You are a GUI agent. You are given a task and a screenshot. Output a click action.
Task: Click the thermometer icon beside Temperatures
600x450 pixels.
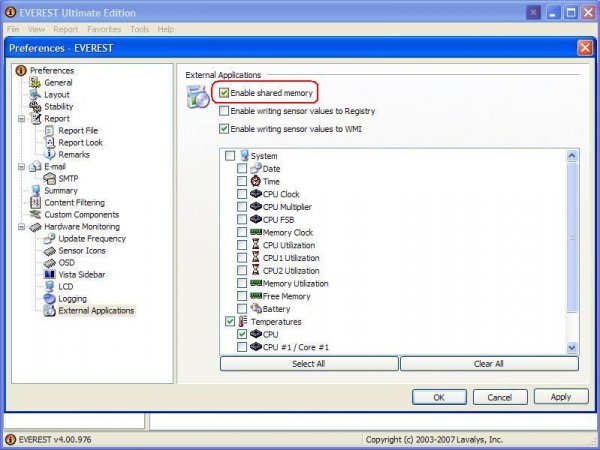pyautogui.click(x=243, y=321)
